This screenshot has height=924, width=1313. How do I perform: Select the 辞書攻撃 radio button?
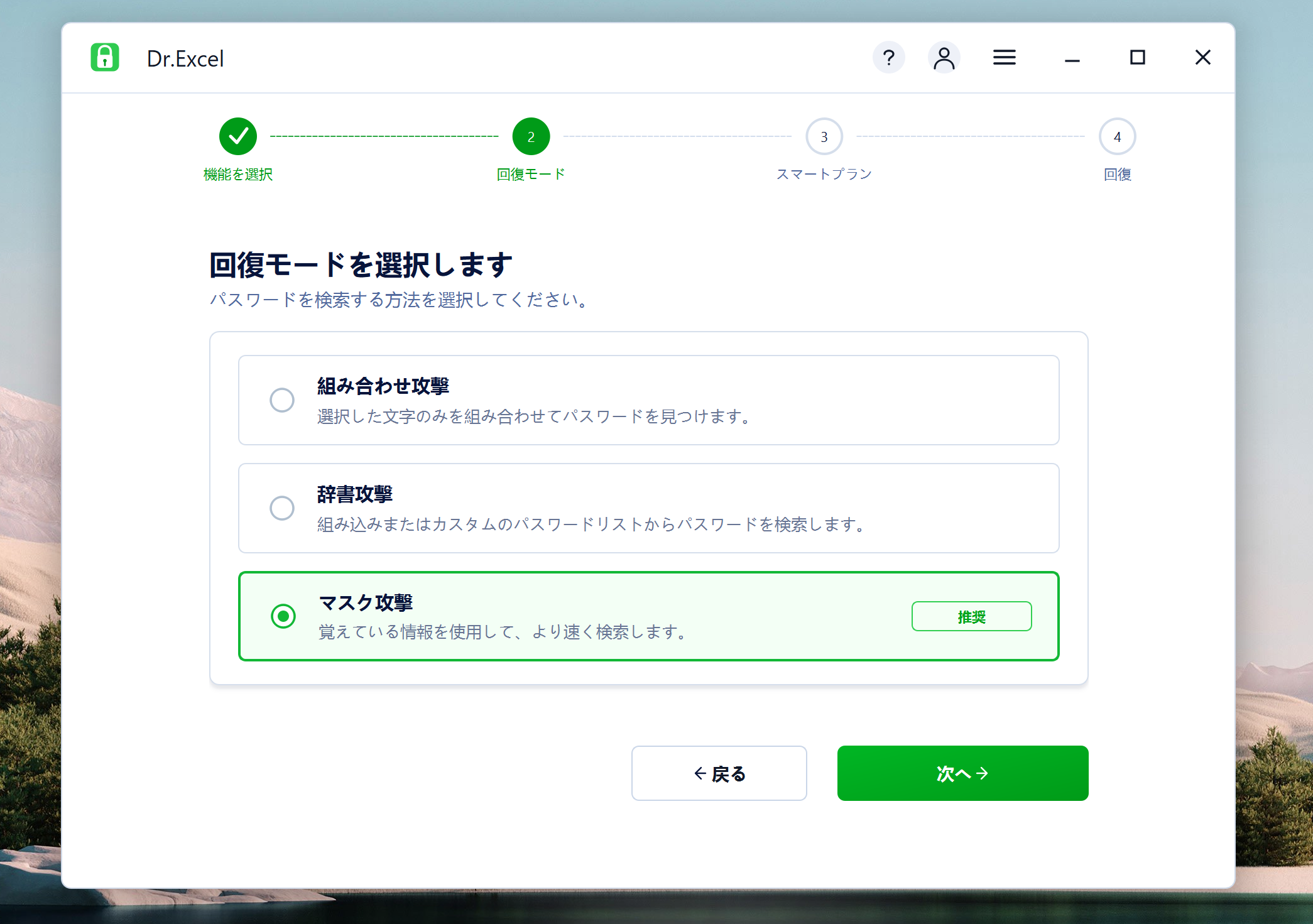click(x=282, y=508)
